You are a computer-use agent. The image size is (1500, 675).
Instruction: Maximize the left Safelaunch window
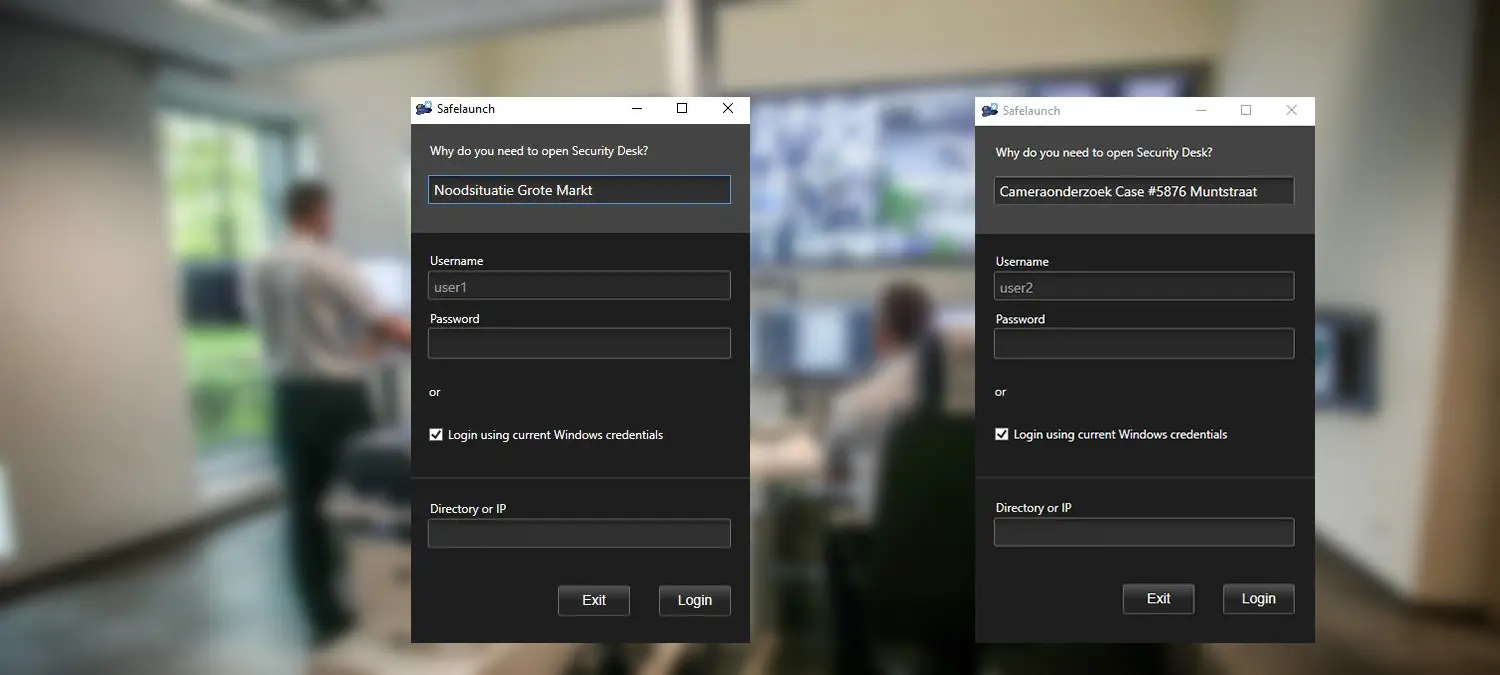pos(682,109)
